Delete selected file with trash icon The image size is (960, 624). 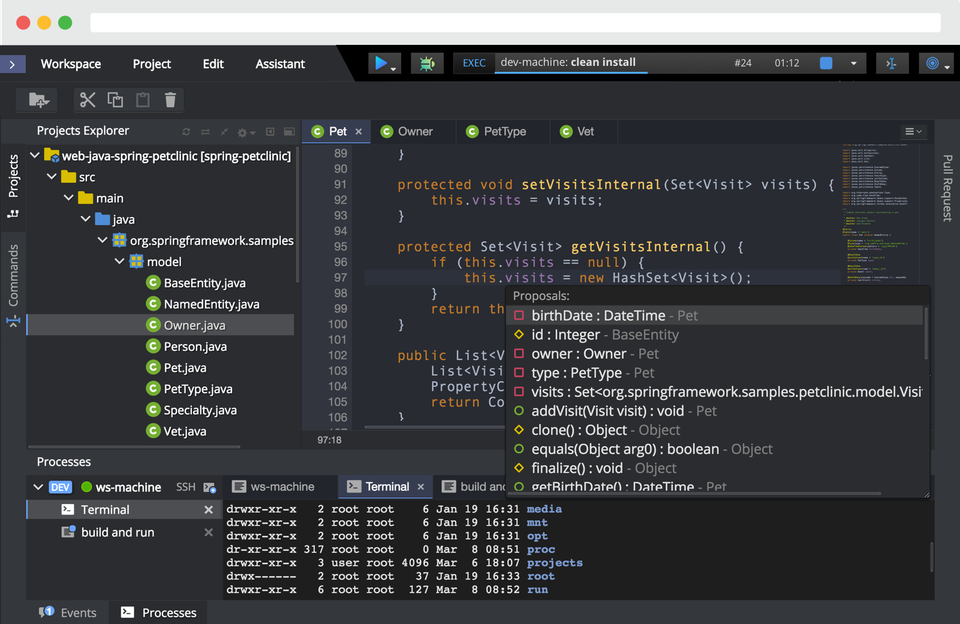click(x=170, y=99)
